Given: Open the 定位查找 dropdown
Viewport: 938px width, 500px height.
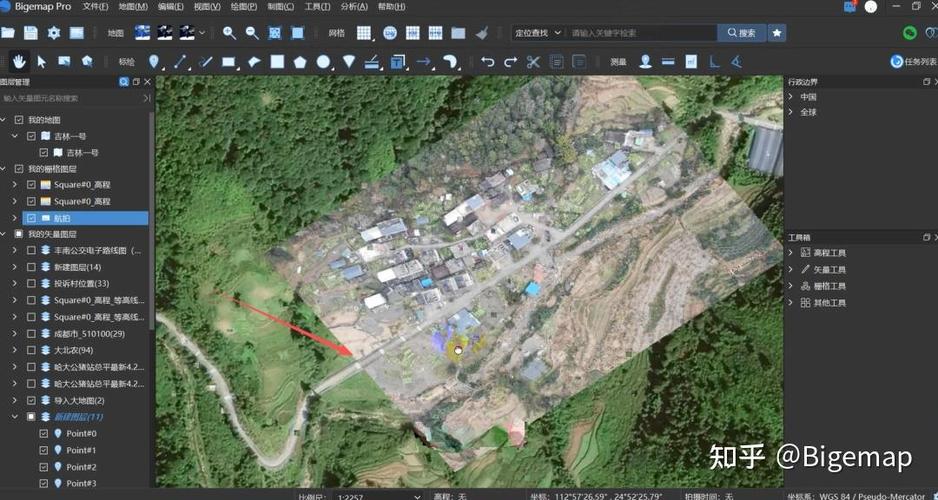Looking at the screenshot, I should [x=538, y=33].
